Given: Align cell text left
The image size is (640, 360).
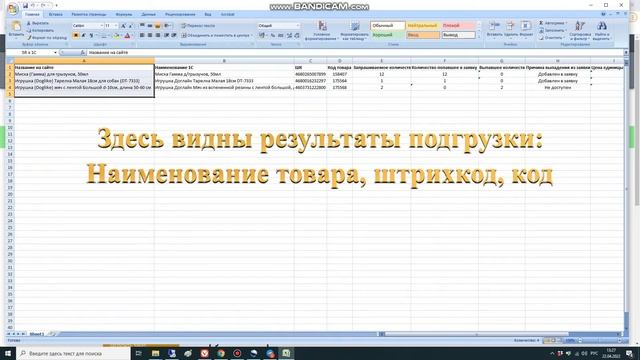Looking at the screenshot, I should [142, 36].
